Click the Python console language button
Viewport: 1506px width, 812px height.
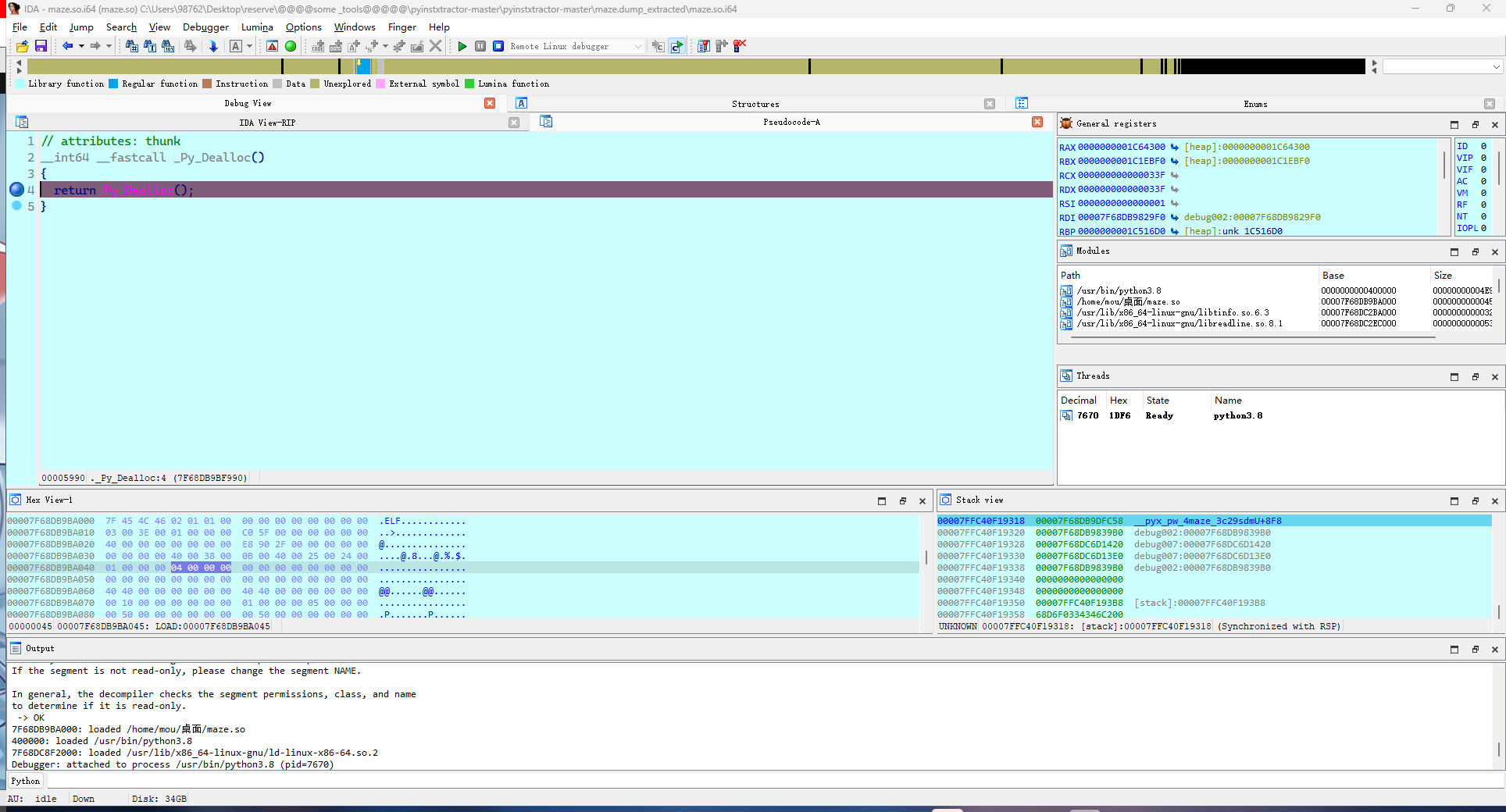coord(25,781)
